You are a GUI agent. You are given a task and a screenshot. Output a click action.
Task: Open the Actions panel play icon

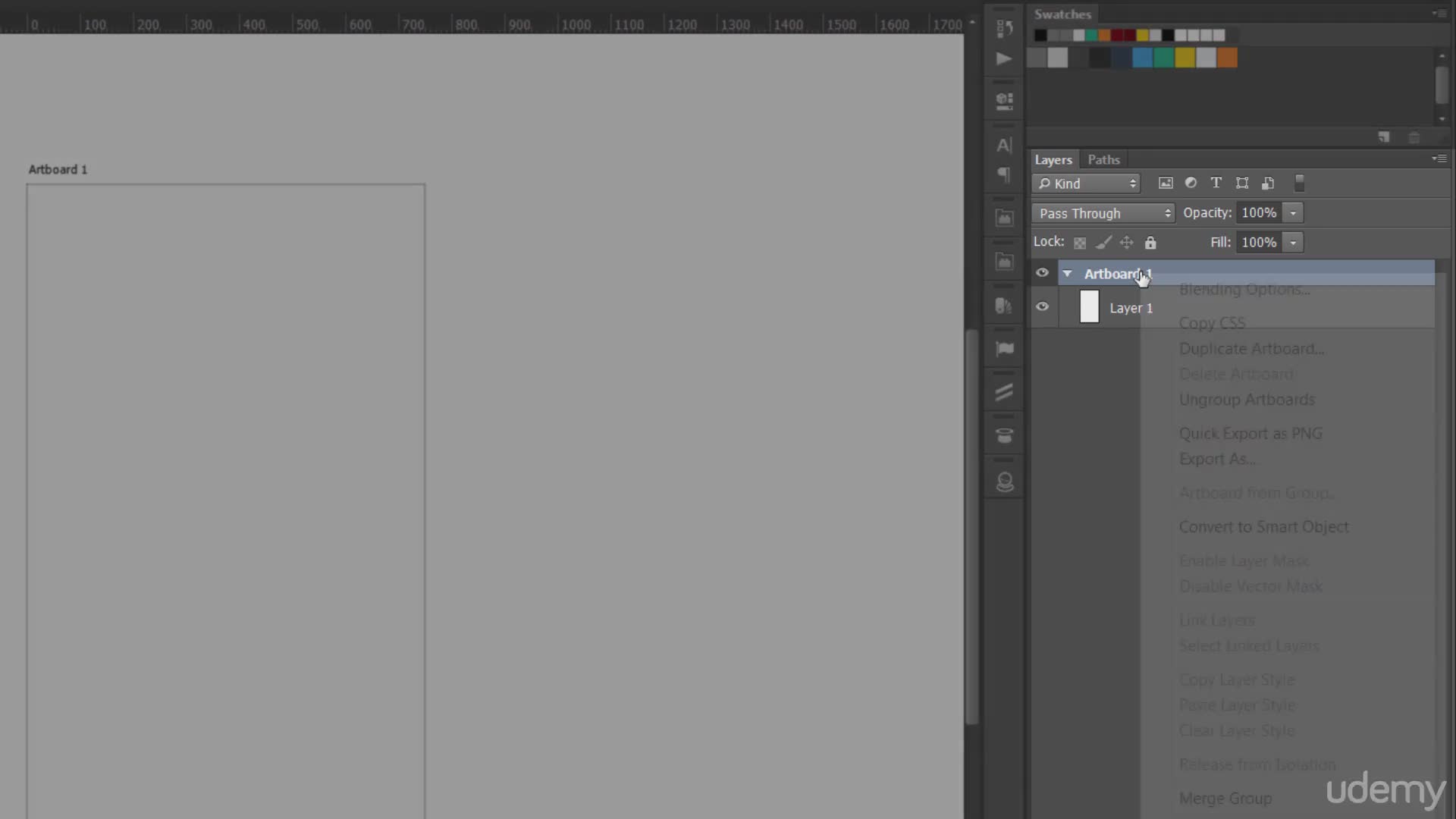(x=1004, y=58)
